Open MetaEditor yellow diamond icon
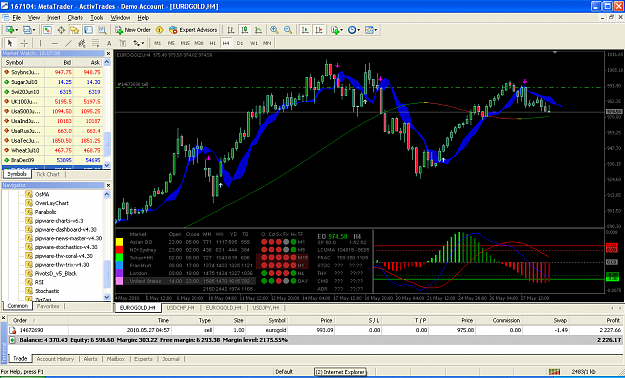 tap(159, 30)
